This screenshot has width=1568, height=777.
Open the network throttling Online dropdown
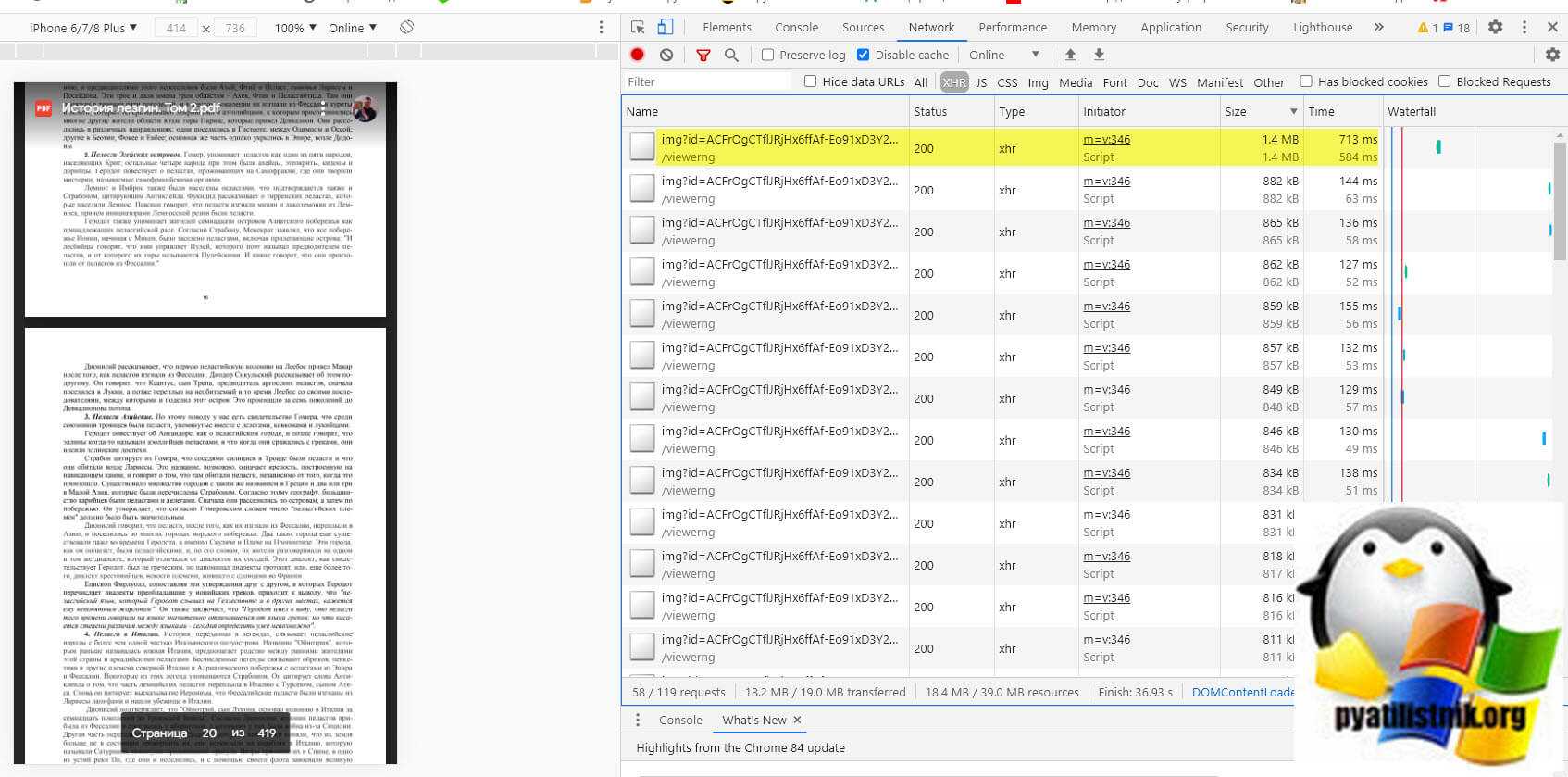1003,56
